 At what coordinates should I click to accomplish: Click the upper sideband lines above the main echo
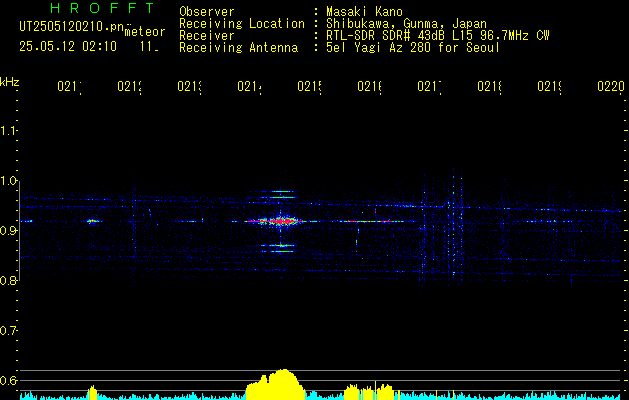(282, 194)
